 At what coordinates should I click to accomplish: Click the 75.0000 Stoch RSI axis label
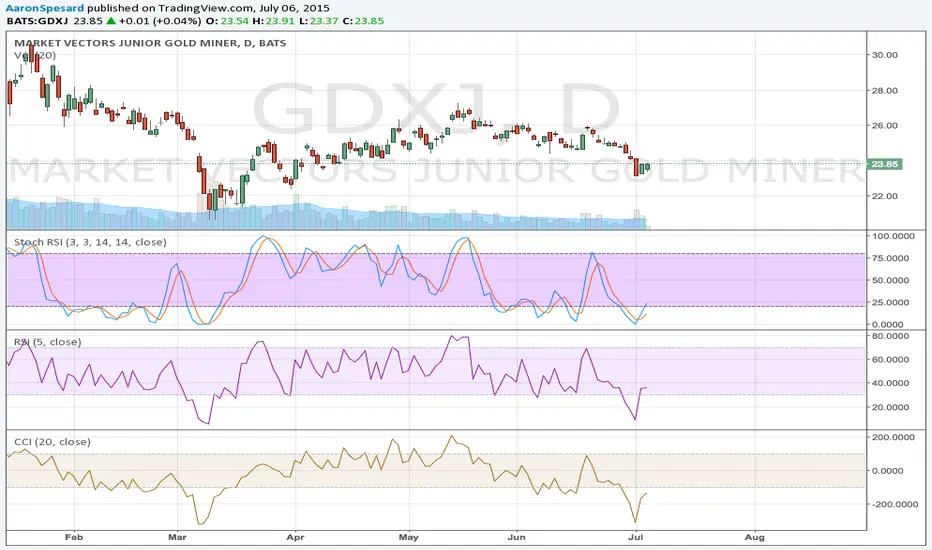[890, 258]
